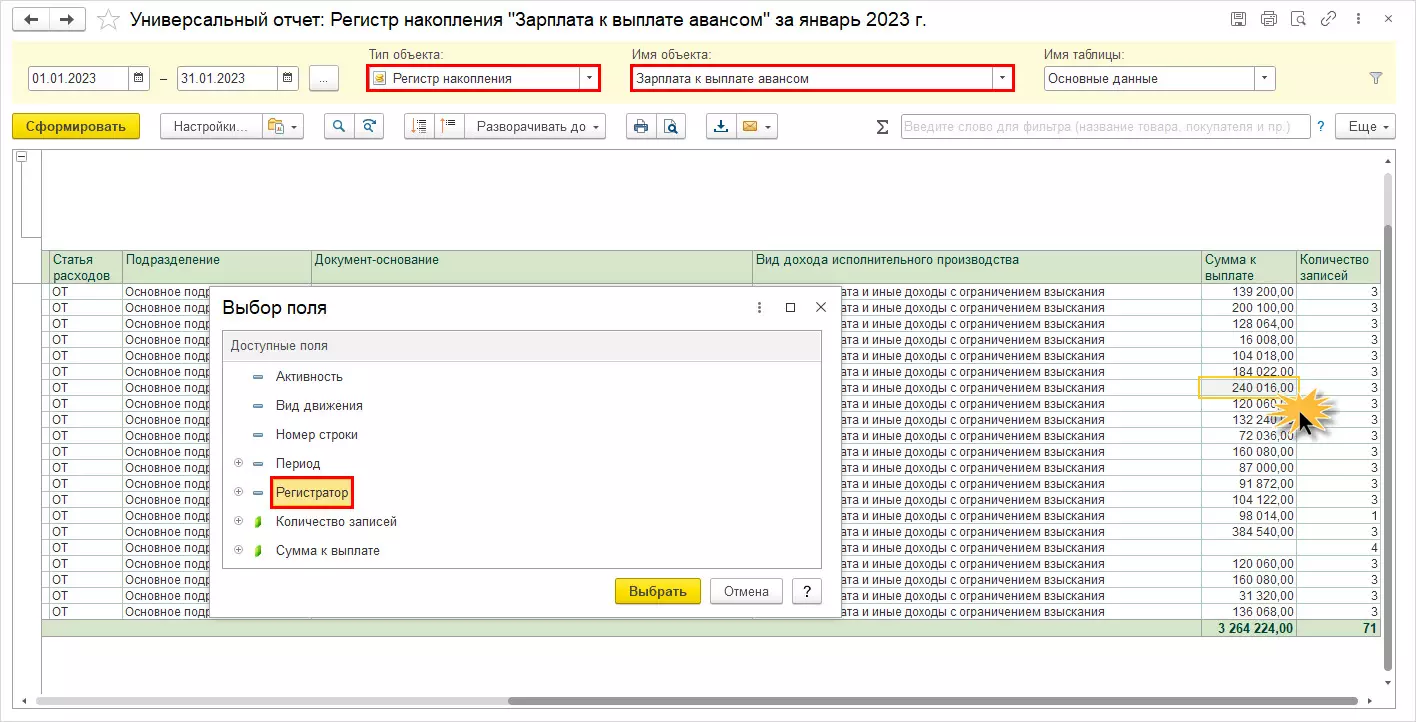Click the vertical scrollbar of the report
The width and height of the screenshot is (1416, 722).
[x=1386, y=447]
